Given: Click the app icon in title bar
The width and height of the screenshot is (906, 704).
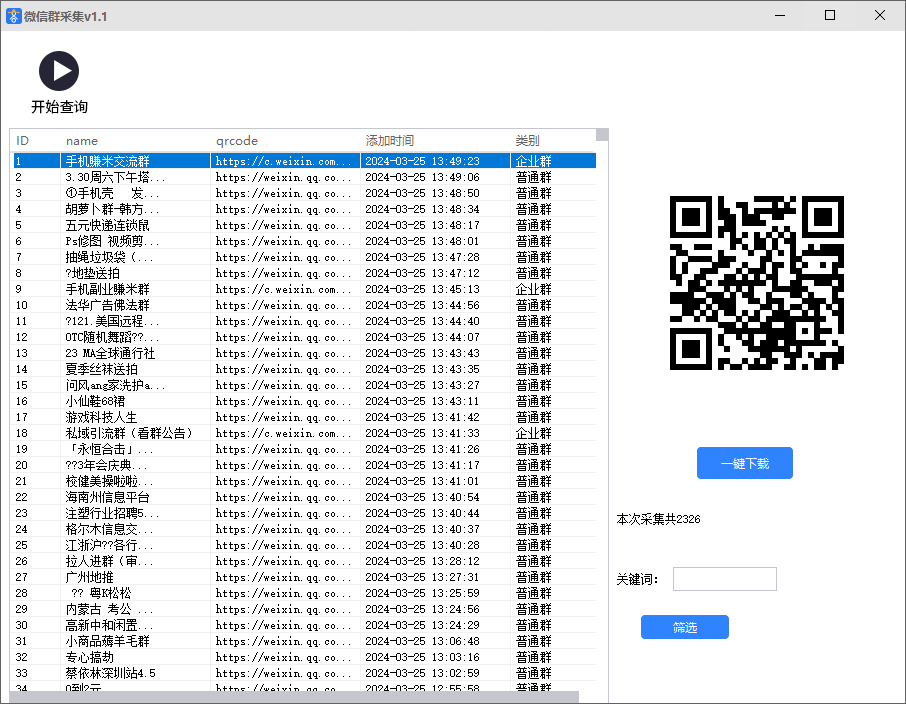Looking at the screenshot, I should 13,16.
